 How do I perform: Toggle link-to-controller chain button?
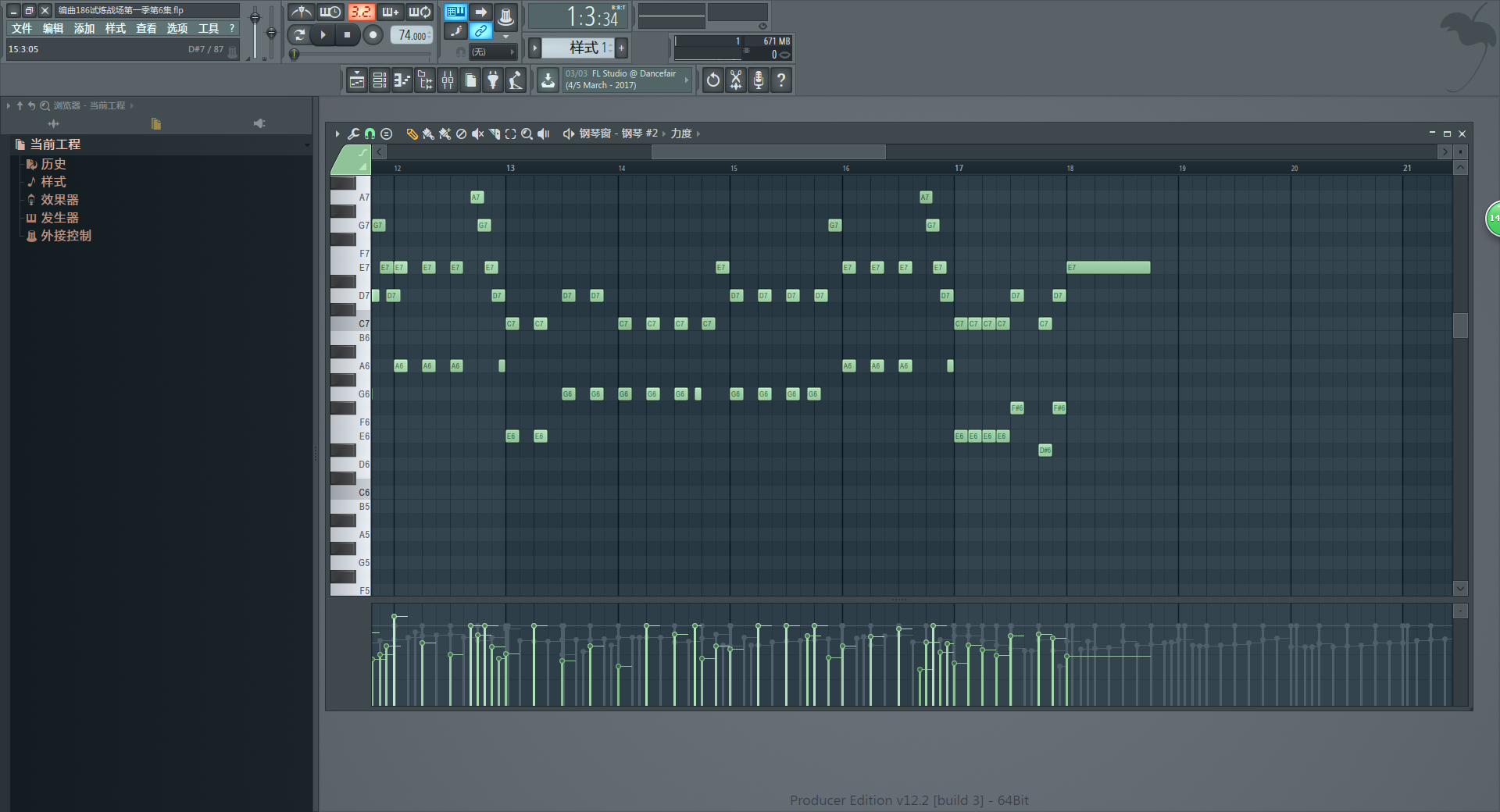pos(481,31)
